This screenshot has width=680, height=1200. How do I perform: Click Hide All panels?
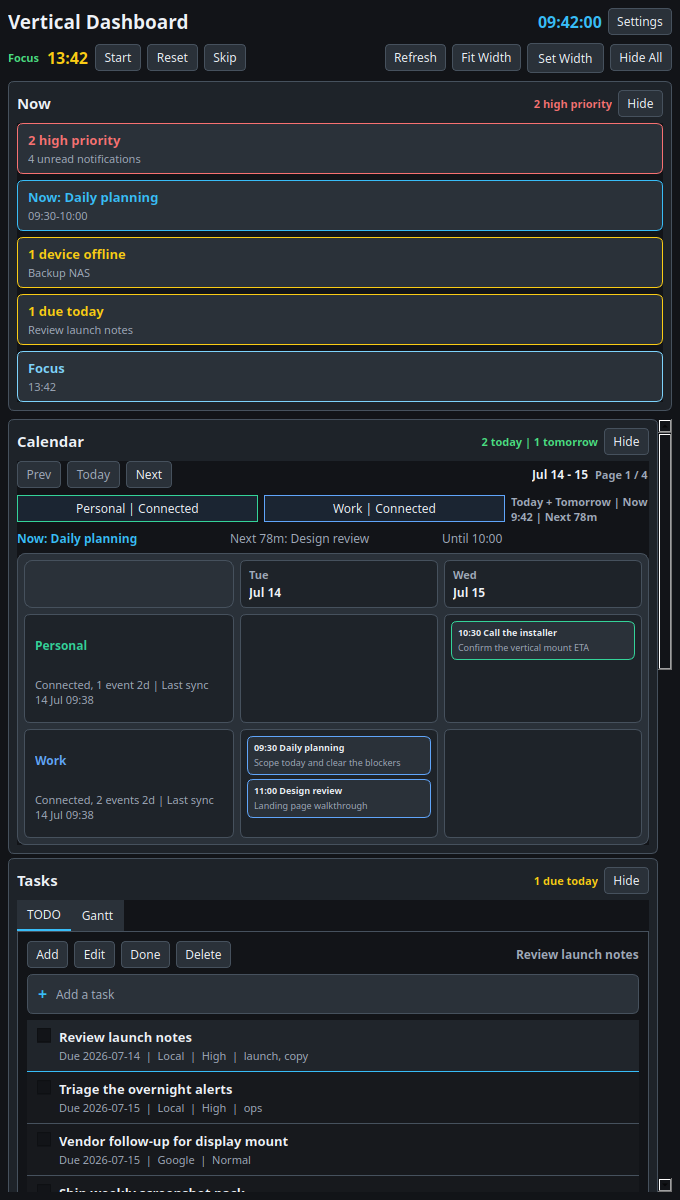[x=641, y=58]
